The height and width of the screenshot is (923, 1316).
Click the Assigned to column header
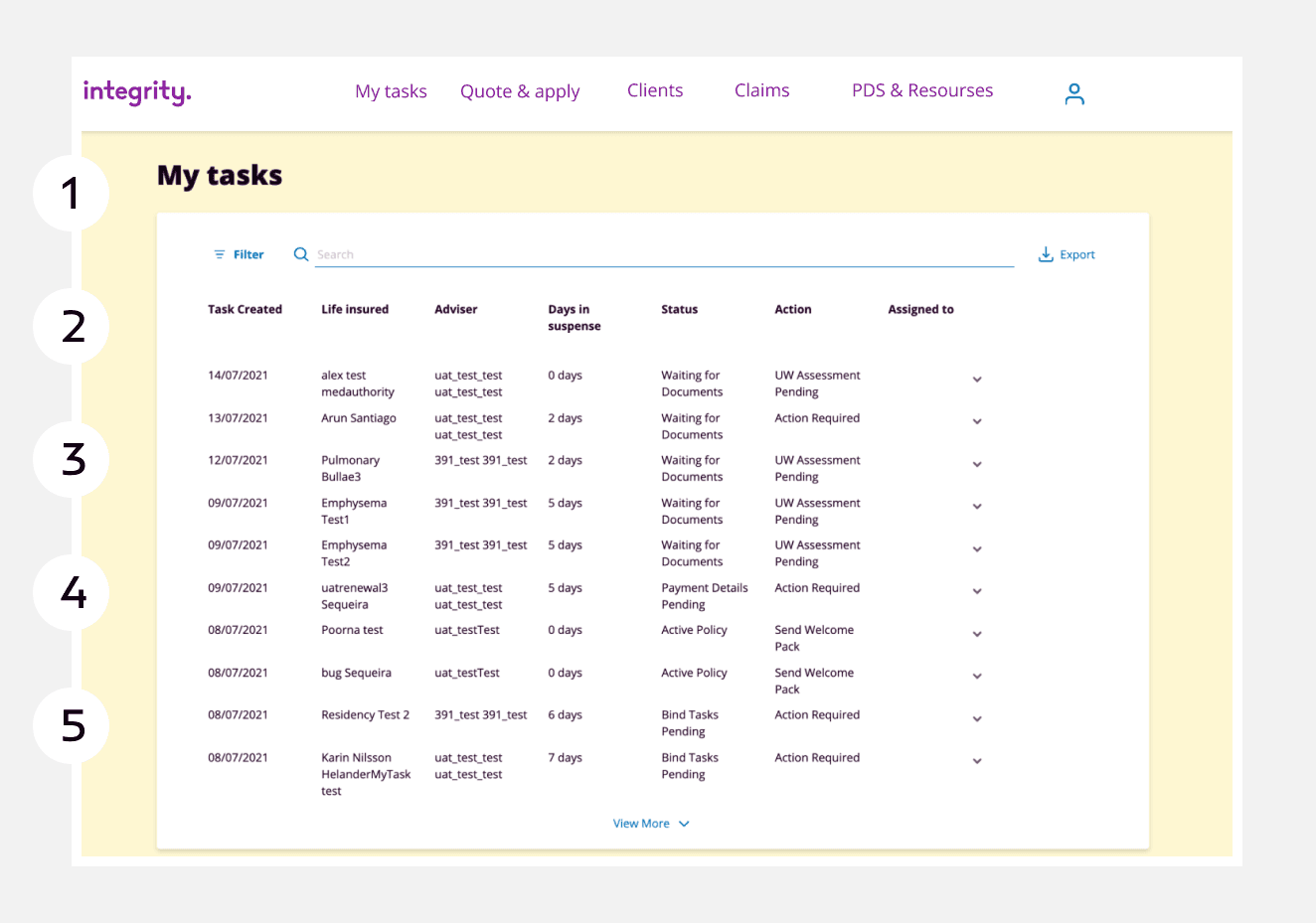click(x=920, y=309)
